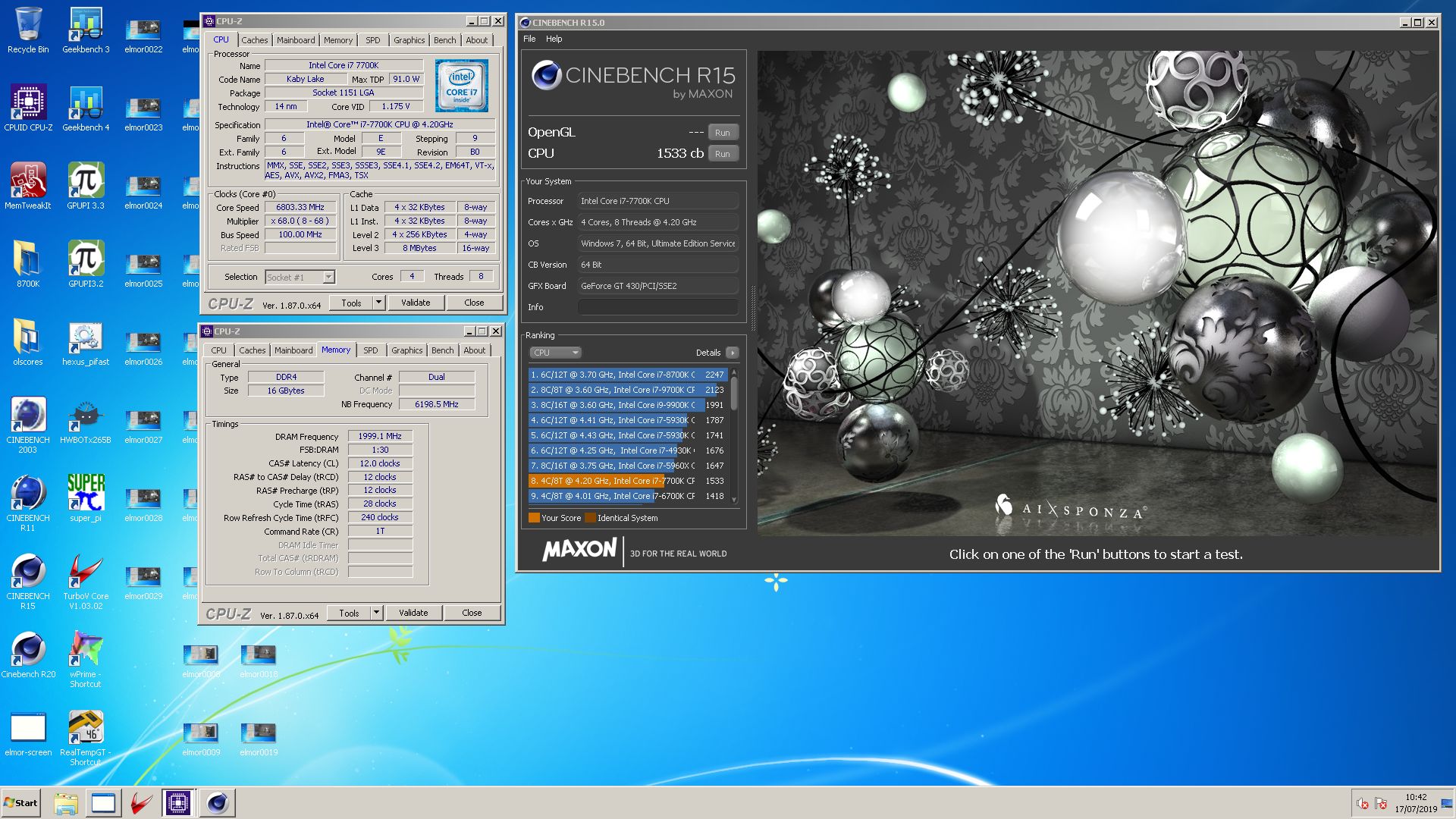Screen dimensions: 1456x819
Task: Open Mainboard tab in upper CPU-Z window
Action: pos(296,40)
